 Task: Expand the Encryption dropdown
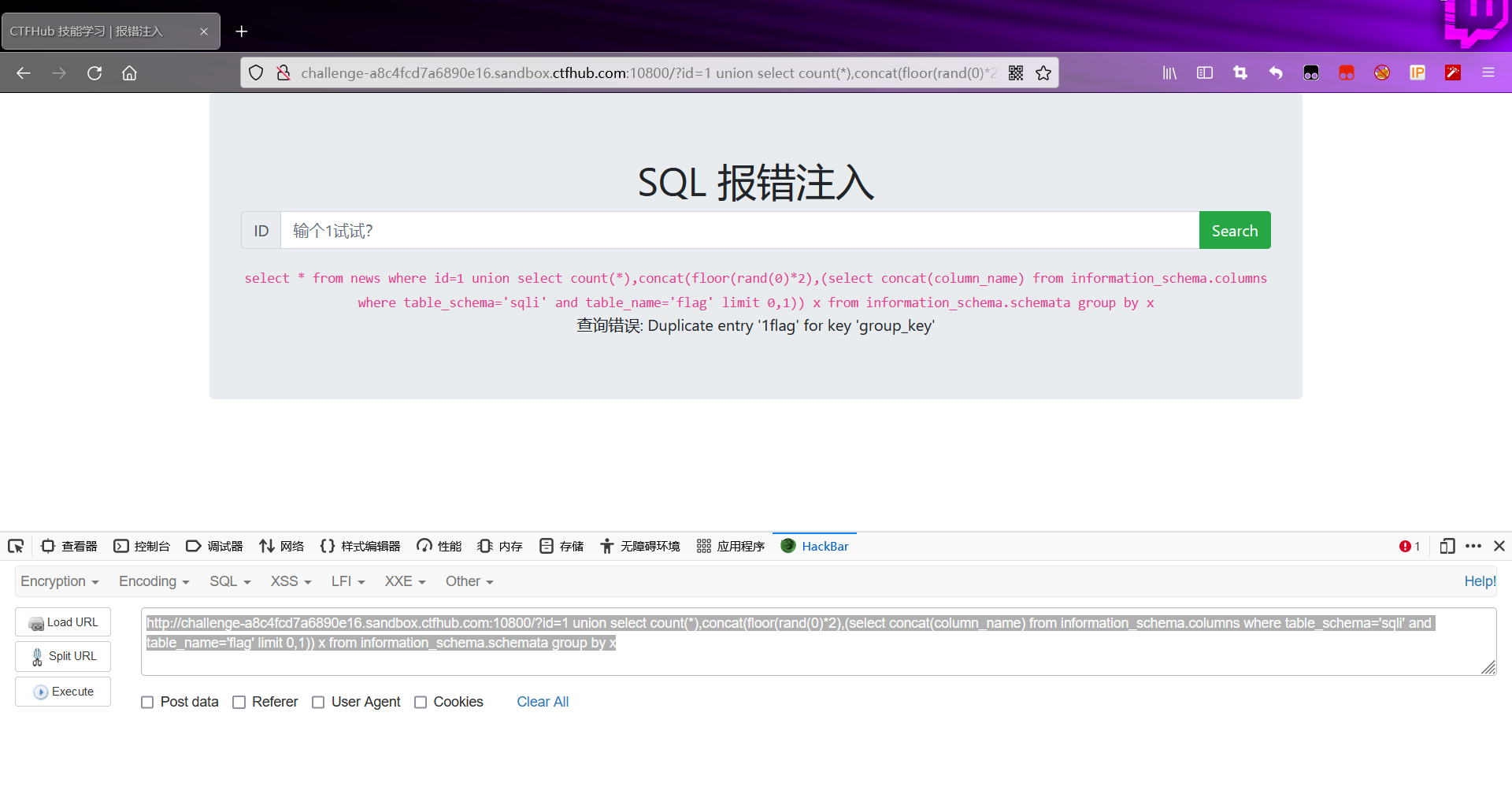pos(60,581)
